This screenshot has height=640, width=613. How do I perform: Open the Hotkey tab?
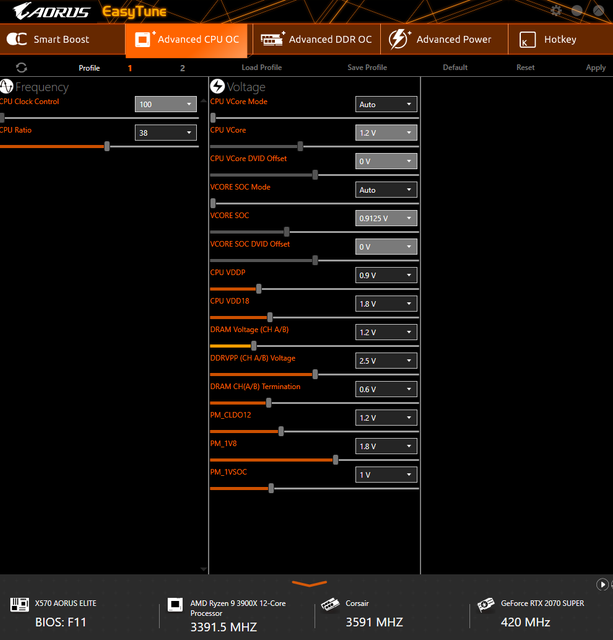pyautogui.click(x=561, y=40)
